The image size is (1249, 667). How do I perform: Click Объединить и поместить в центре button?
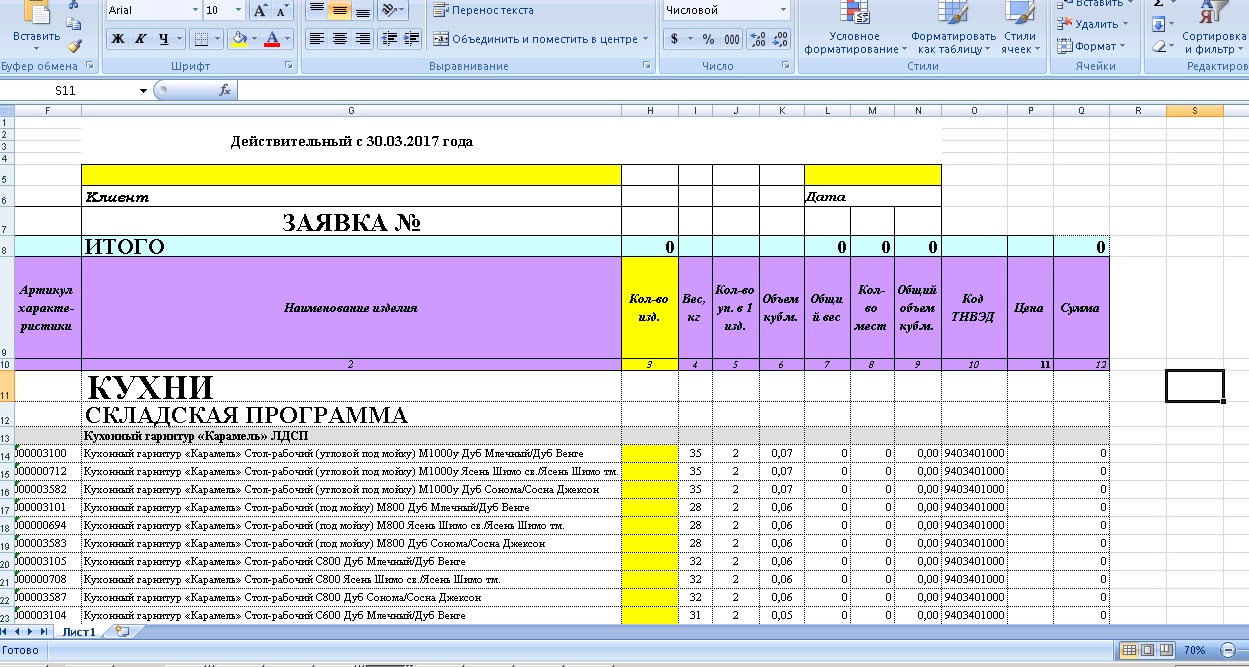[540, 39]
